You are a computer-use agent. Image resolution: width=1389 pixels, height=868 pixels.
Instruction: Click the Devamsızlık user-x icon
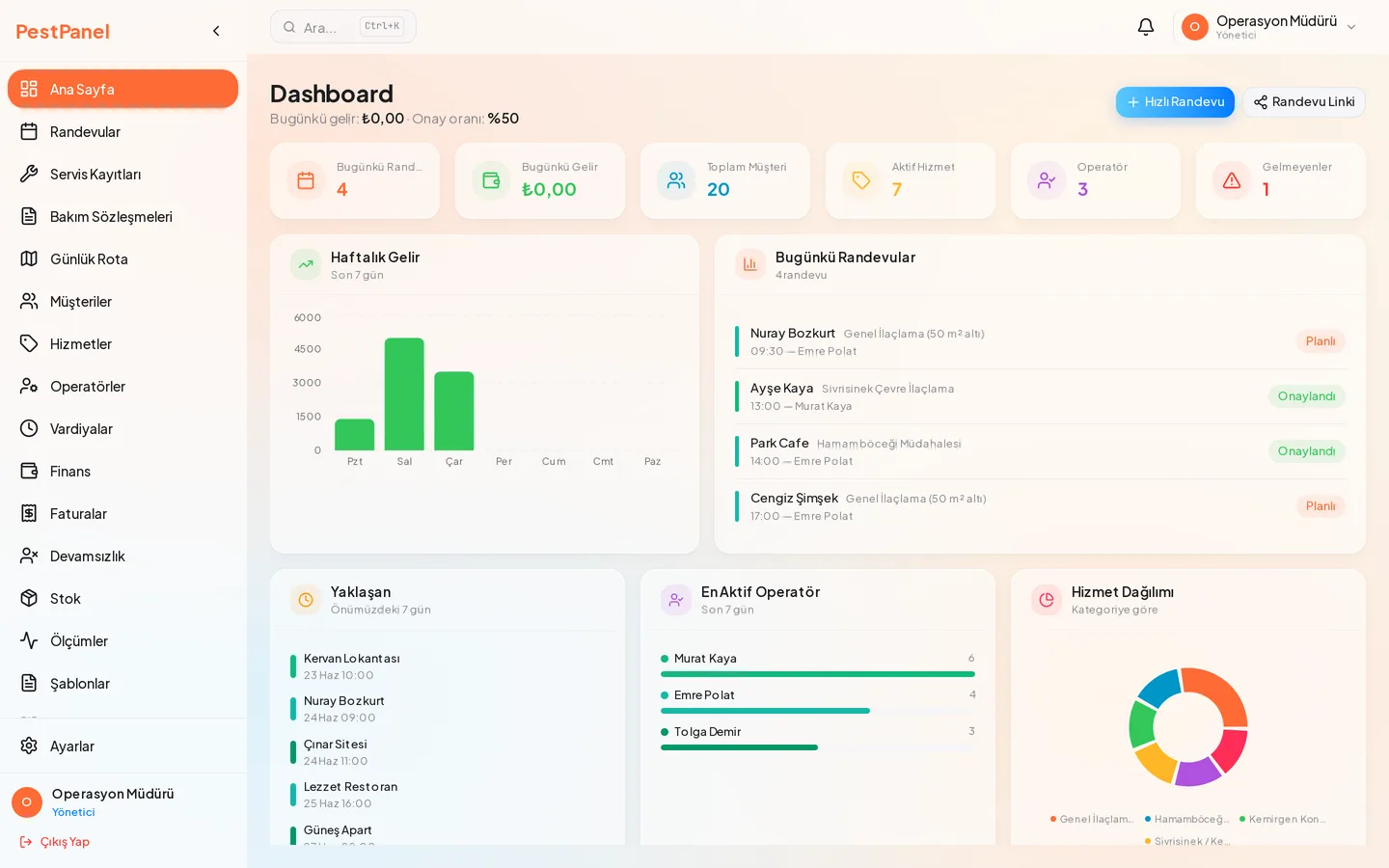pyautogui.click(x=29, y=556)
